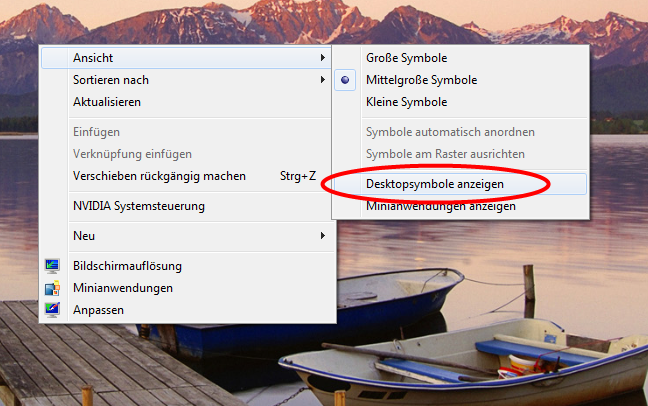Open the Ansicht submenu entry
Image resolution: width=648 pixels, height=406 pixels.
tap(186, 58)
